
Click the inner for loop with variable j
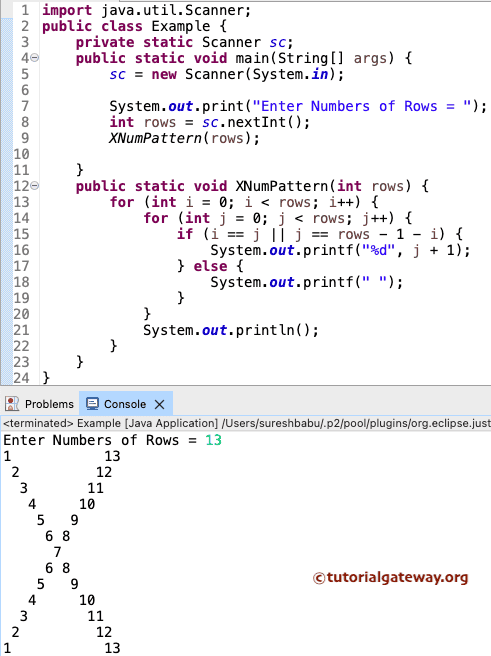(278, 218)
